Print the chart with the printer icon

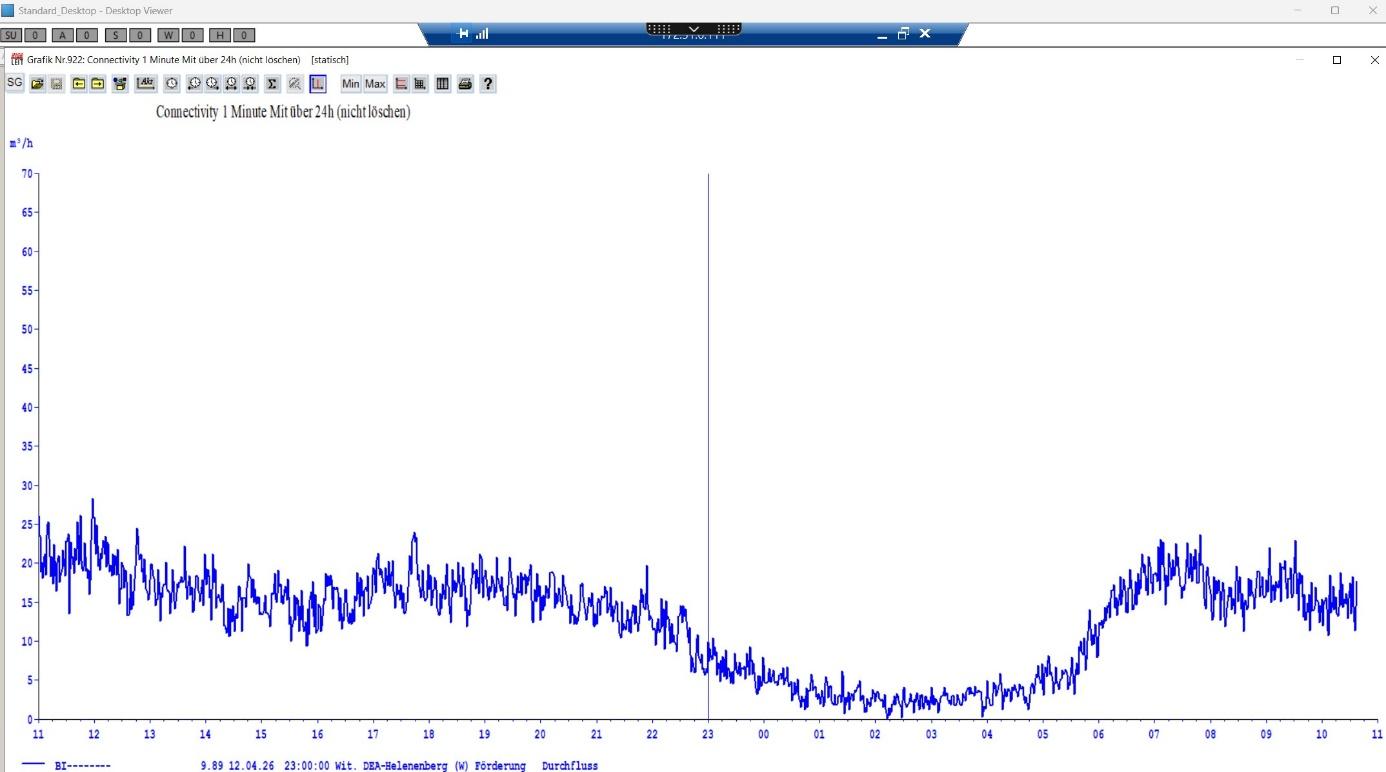point(465,84)
